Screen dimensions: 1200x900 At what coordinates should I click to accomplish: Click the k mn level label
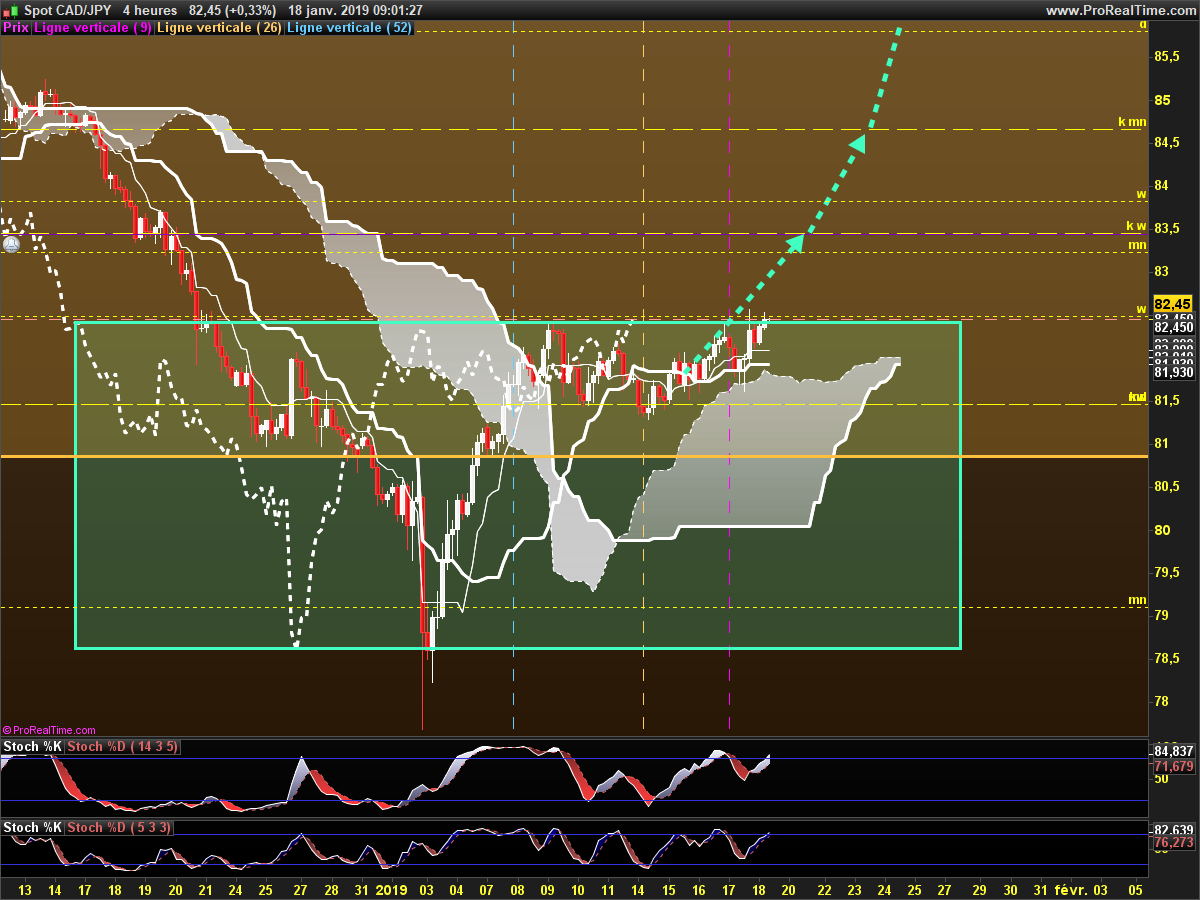(x=1132, y=122)
